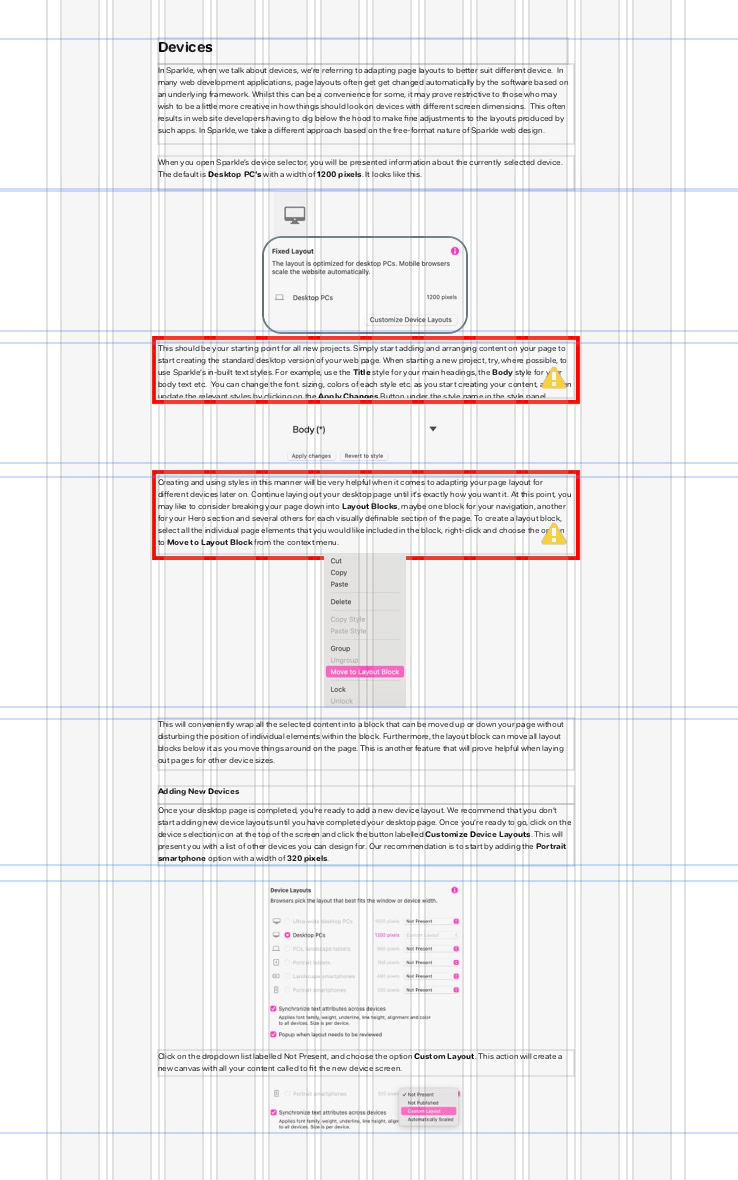Viewport: 738px width, 1180px height.
Task: Select paragraph starting 'Click on the dropdown list'
Action: point(365,1062)
